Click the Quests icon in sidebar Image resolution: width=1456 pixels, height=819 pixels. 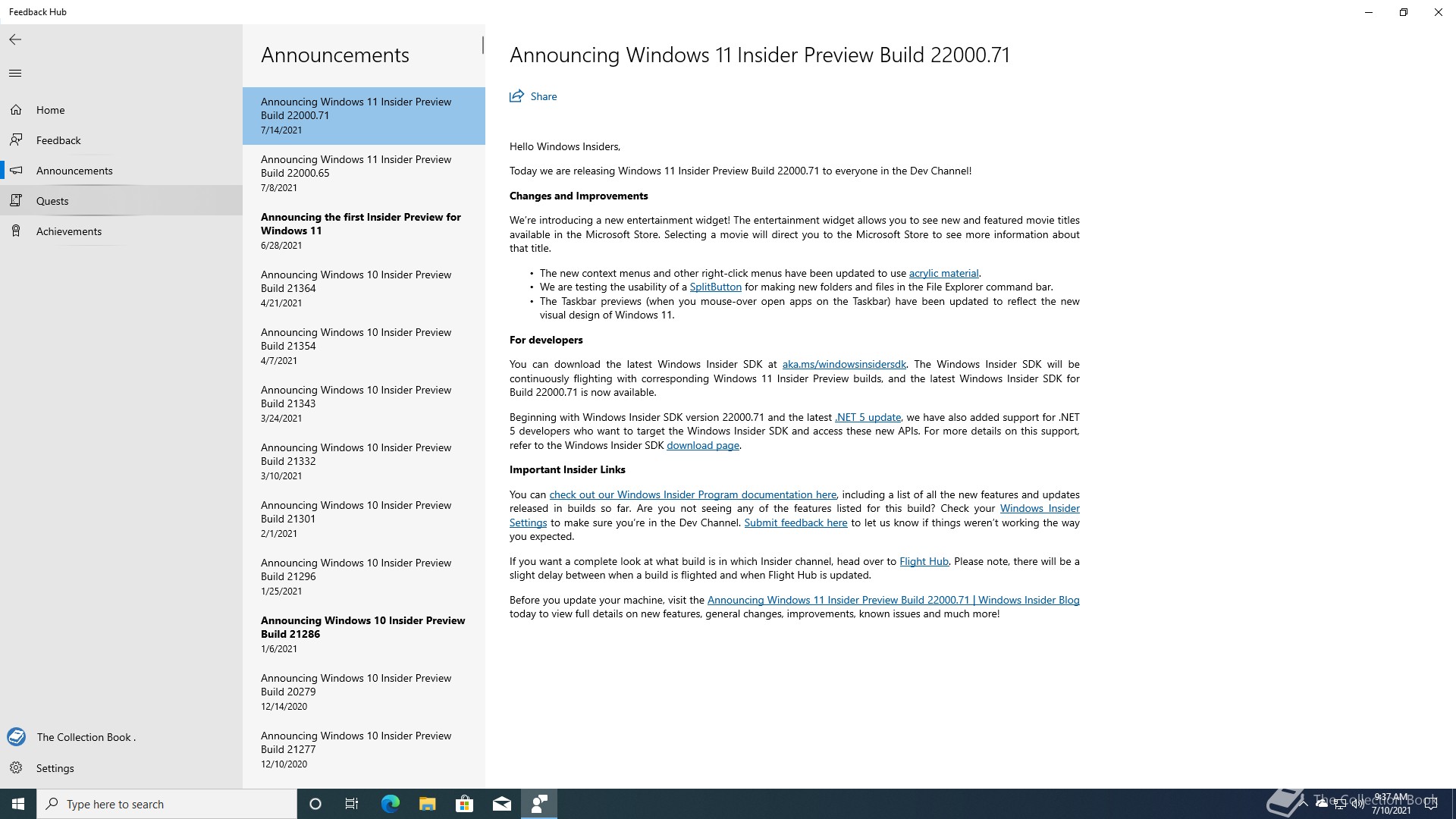(16, 201)
